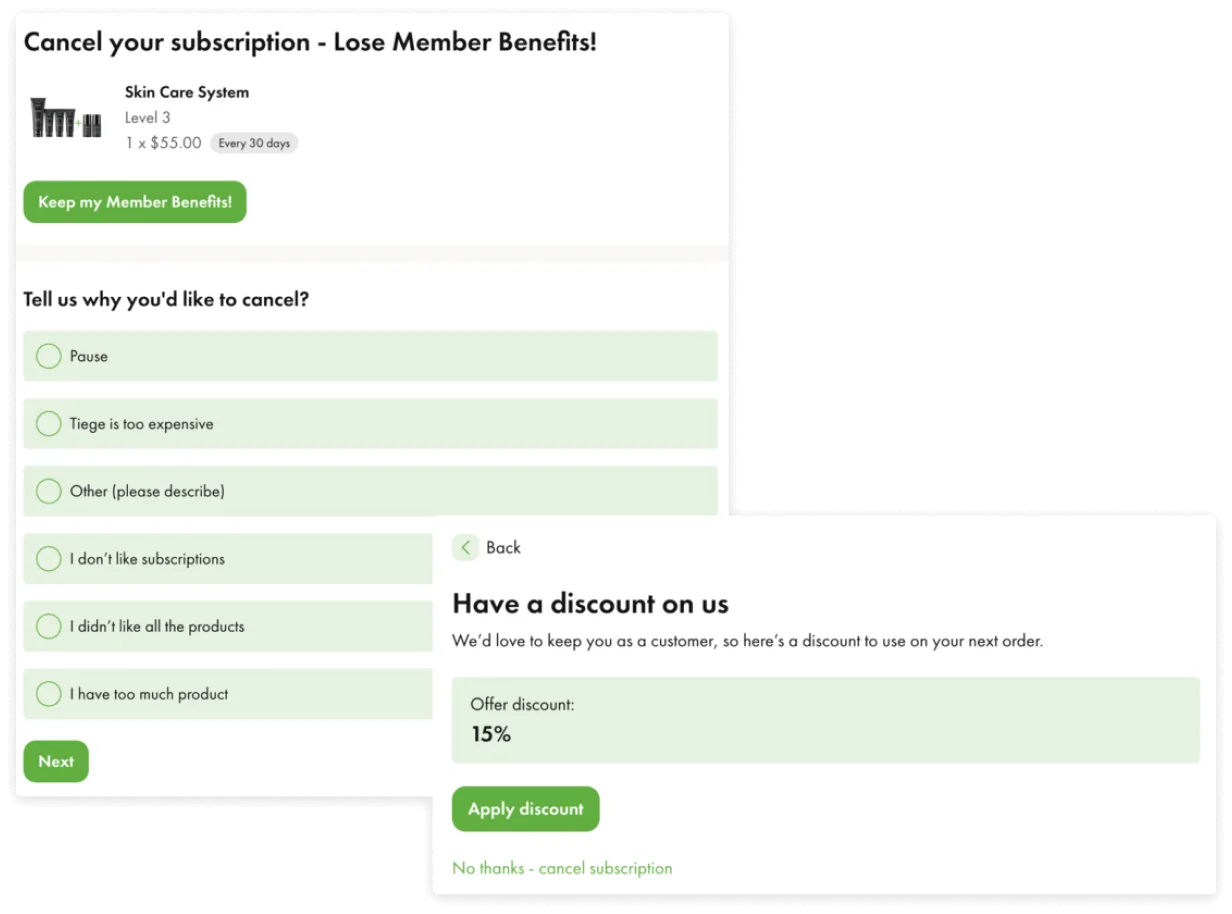The width and height of the screenshot is (1232, 914).
Task: Click the Next button
Action: [56, 762]
